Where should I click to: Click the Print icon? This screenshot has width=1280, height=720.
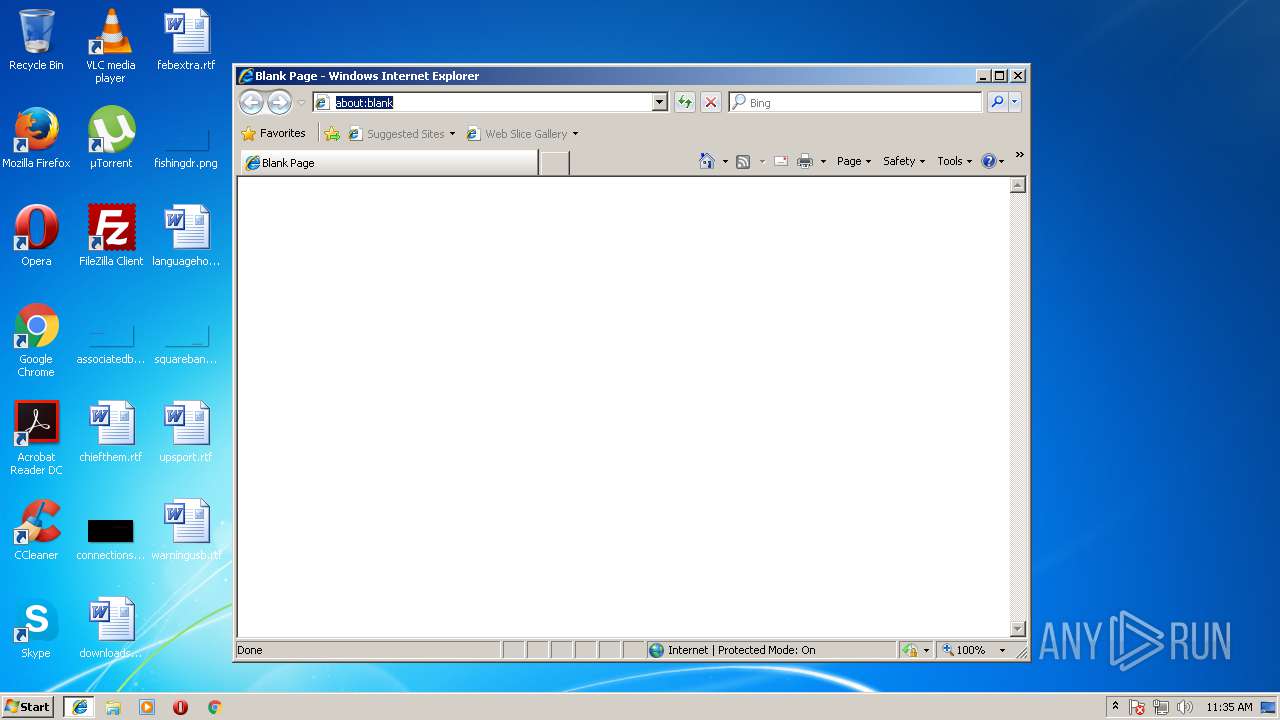point(805,161)
